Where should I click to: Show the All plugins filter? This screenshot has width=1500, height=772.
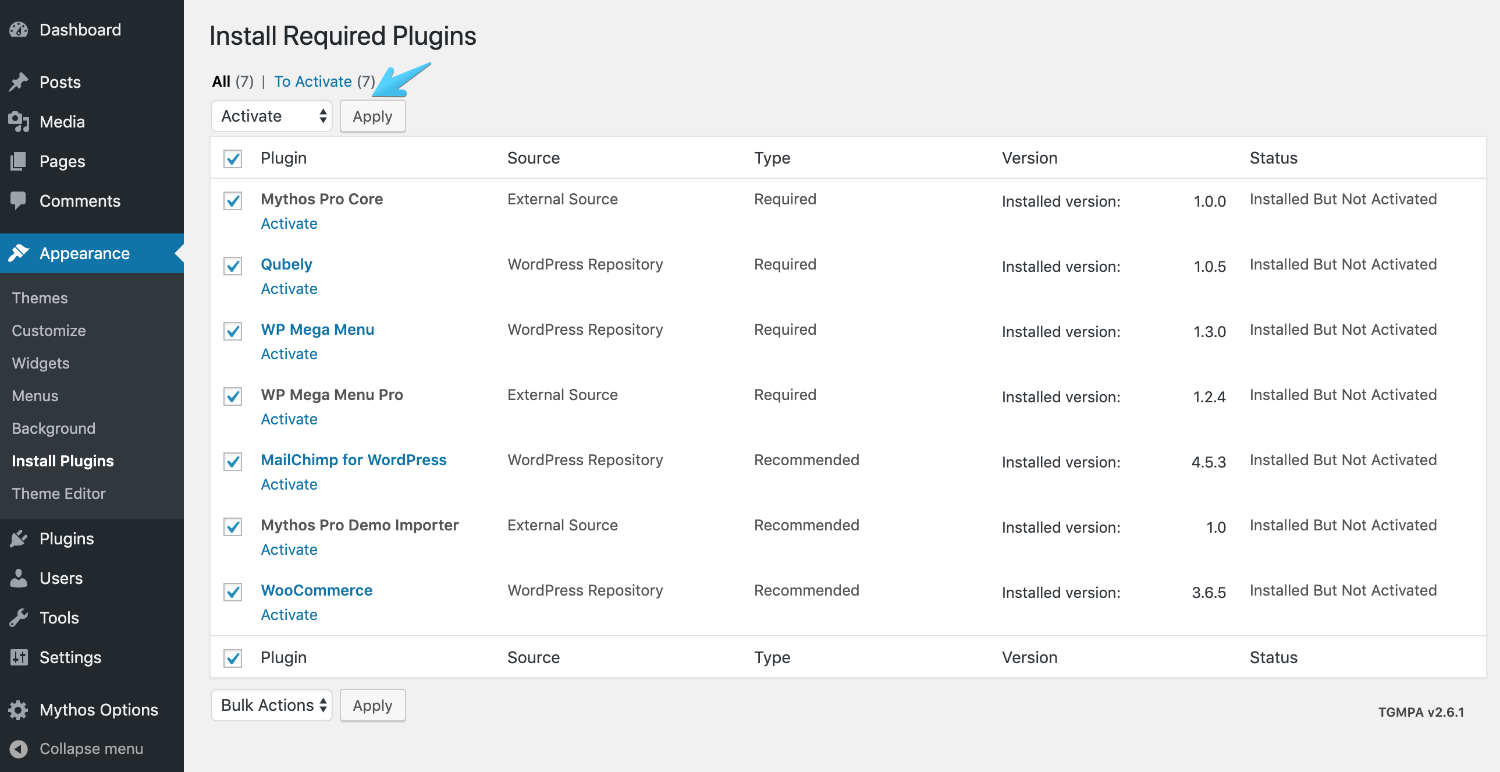[222, 82]
